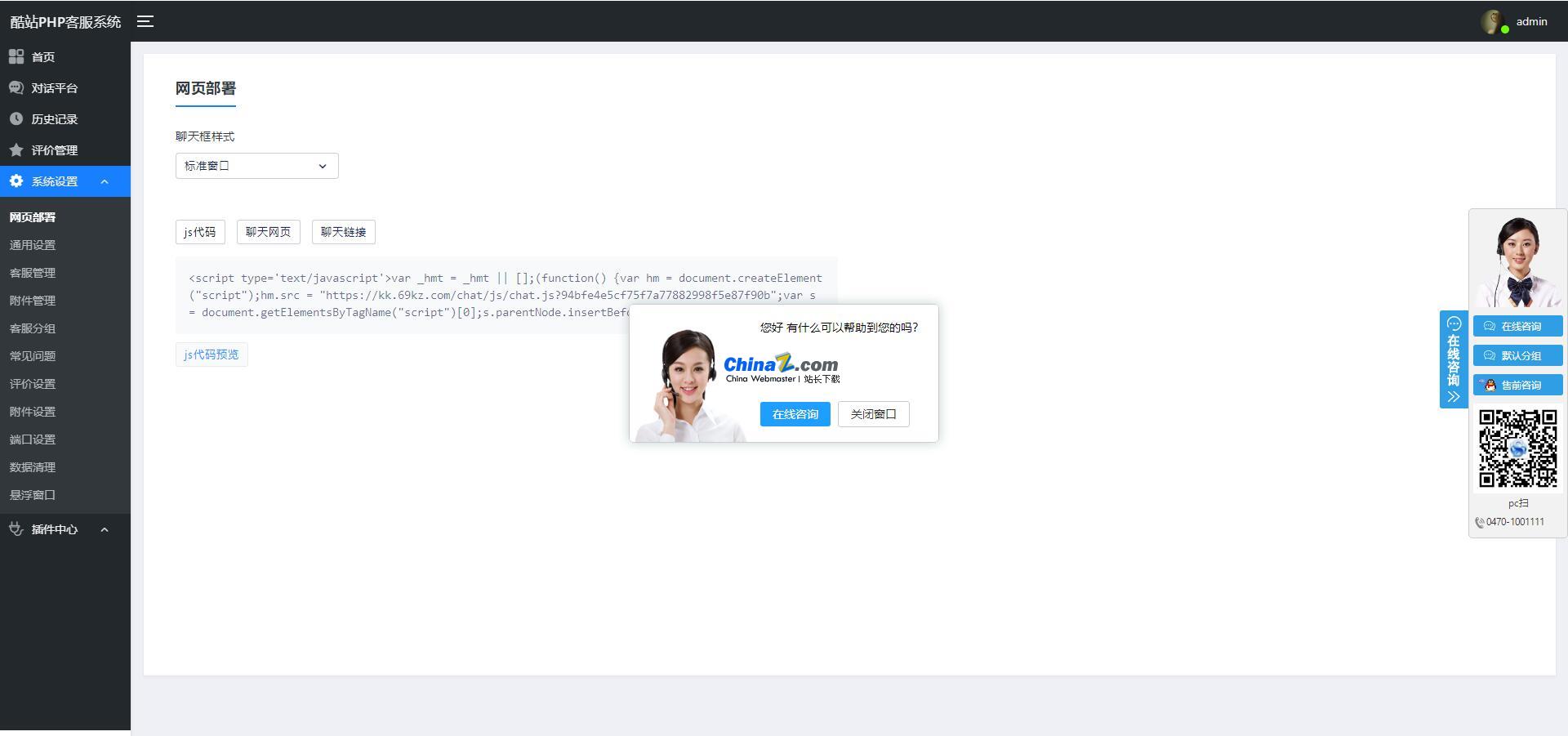Image resolution: width=1568 pixels, height=736 pixels.
Task: Click the phone icon next to 0470-1001111
Action: [x=1479, y=522]
